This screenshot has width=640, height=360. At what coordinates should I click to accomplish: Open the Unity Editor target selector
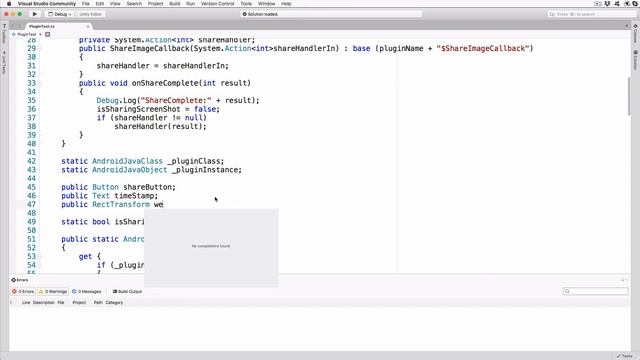(90, 14)
